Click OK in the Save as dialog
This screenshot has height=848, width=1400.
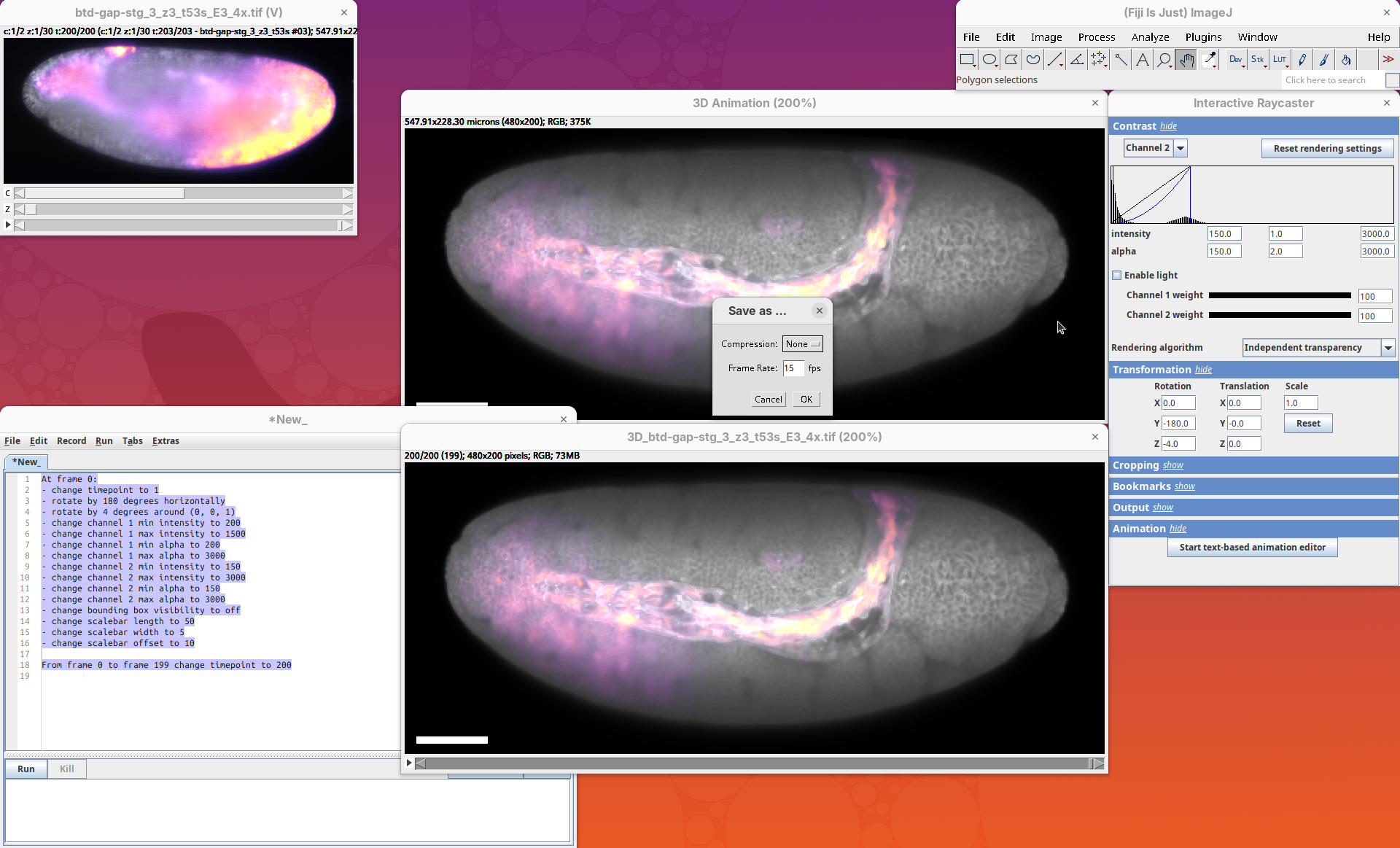tap(806, 400)
